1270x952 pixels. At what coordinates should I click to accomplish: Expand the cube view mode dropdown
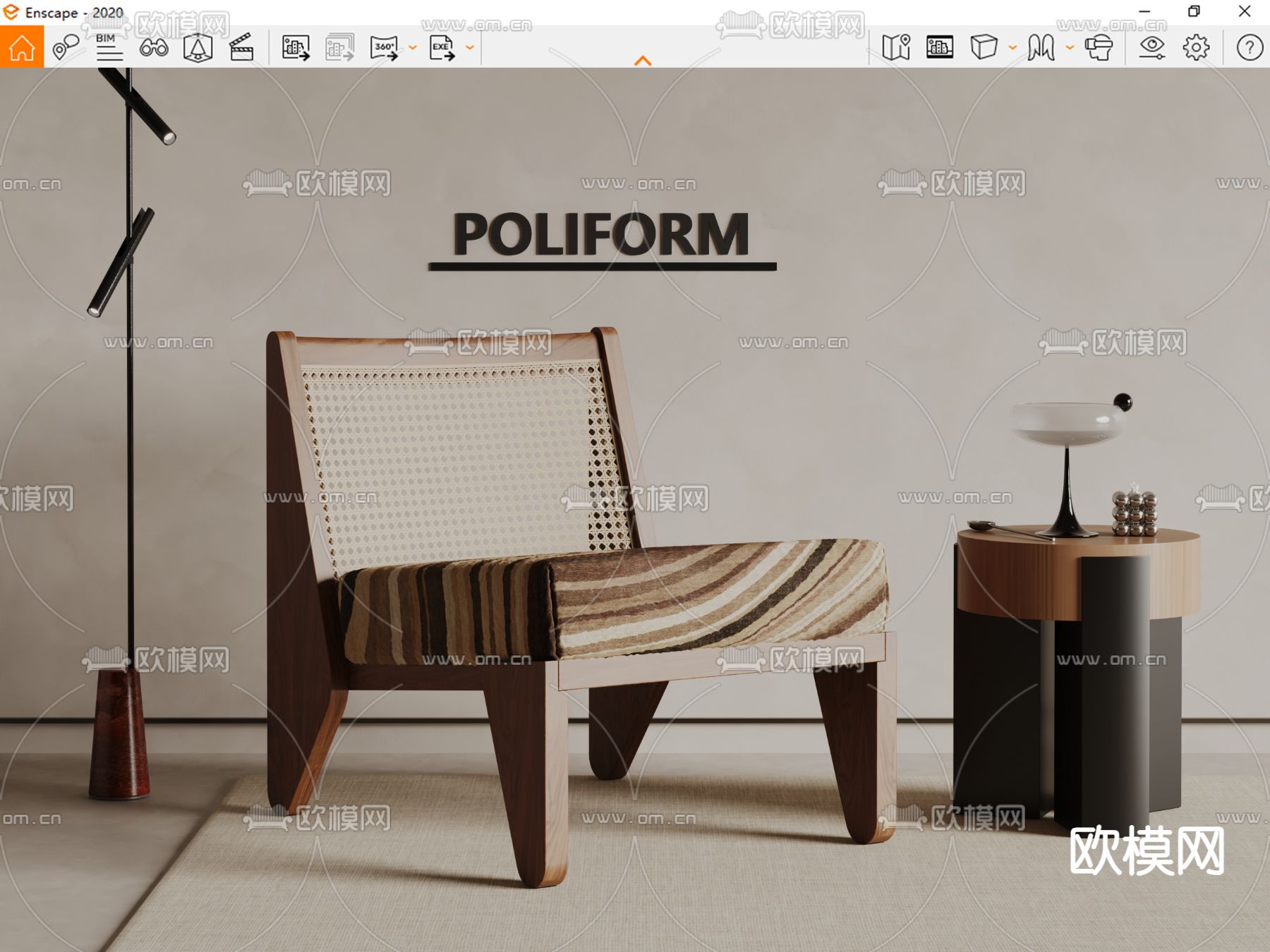coord(1010,48)
